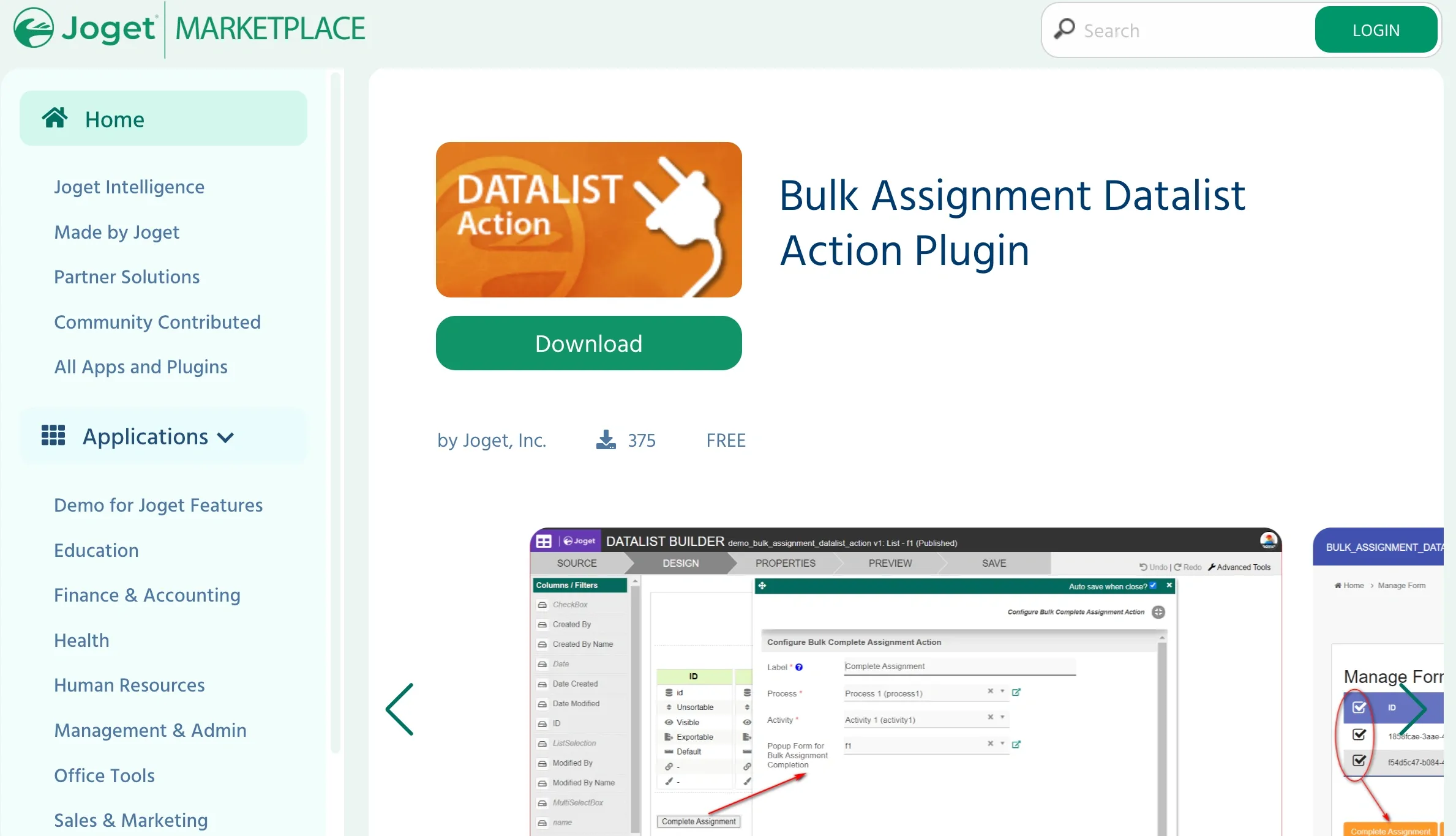Image resolution: width=1456 pixels, height=836 pixels.
Task: Go to next screenshot with right arrow
Action: pos(1413,709)
